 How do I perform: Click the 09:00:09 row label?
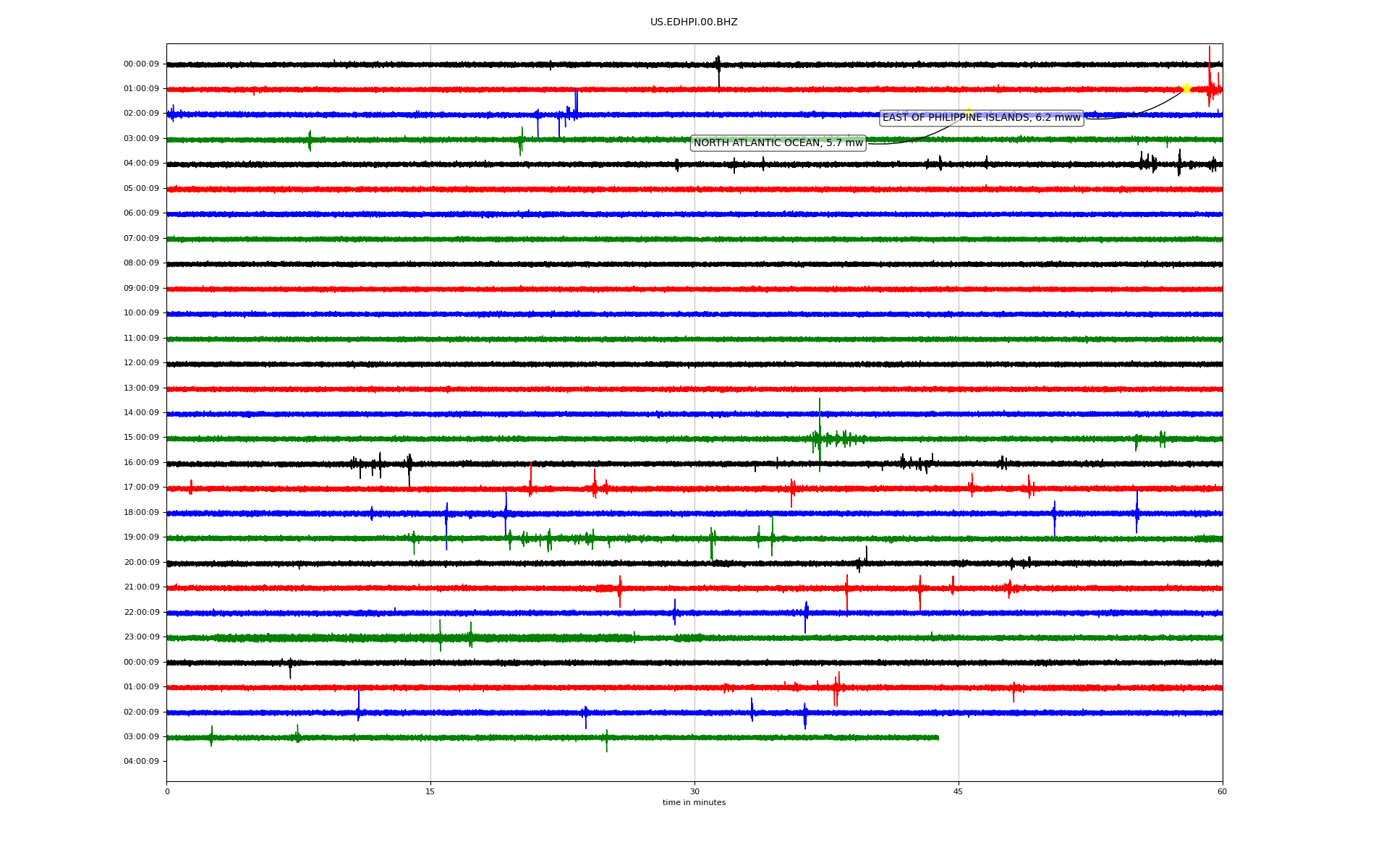tap(141, 289)
